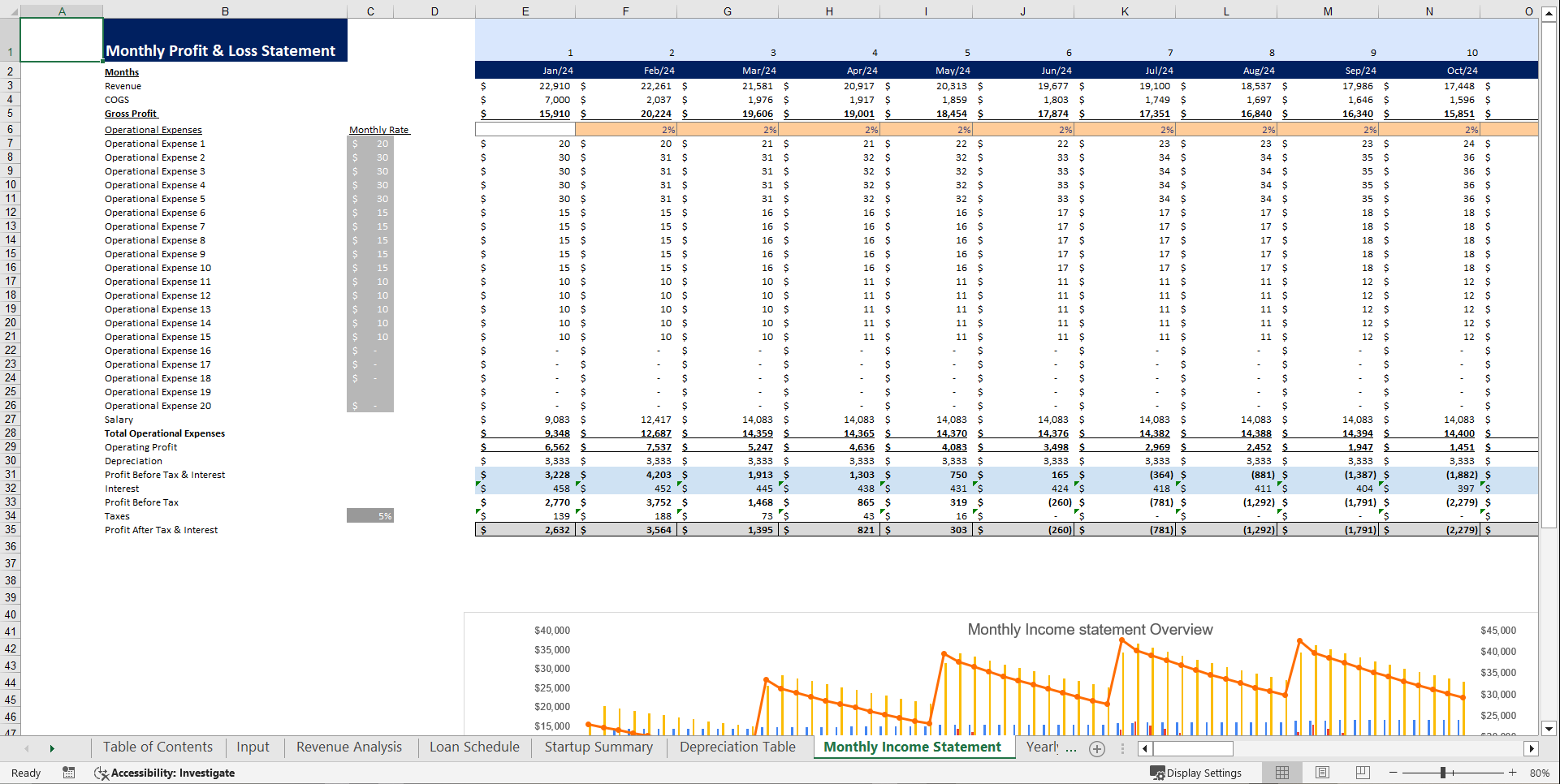Open Page Break Preview from the status bar

[x=1362, y=772]
